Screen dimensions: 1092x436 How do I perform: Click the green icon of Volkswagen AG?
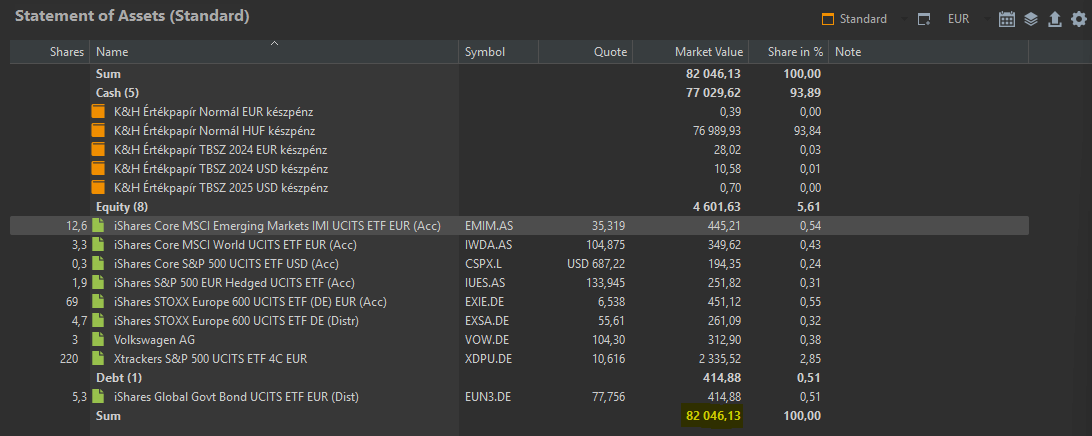point(98,340)
